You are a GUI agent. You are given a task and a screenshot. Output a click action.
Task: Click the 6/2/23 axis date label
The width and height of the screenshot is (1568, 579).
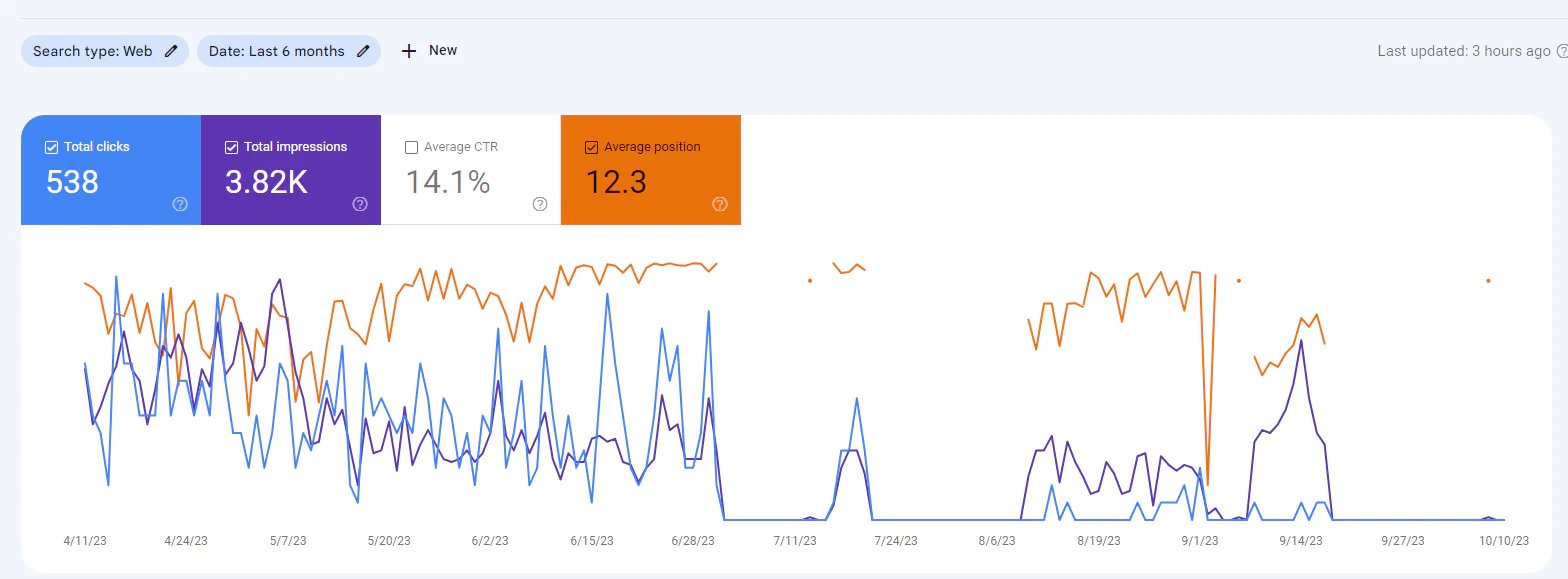tap(490, 541)
